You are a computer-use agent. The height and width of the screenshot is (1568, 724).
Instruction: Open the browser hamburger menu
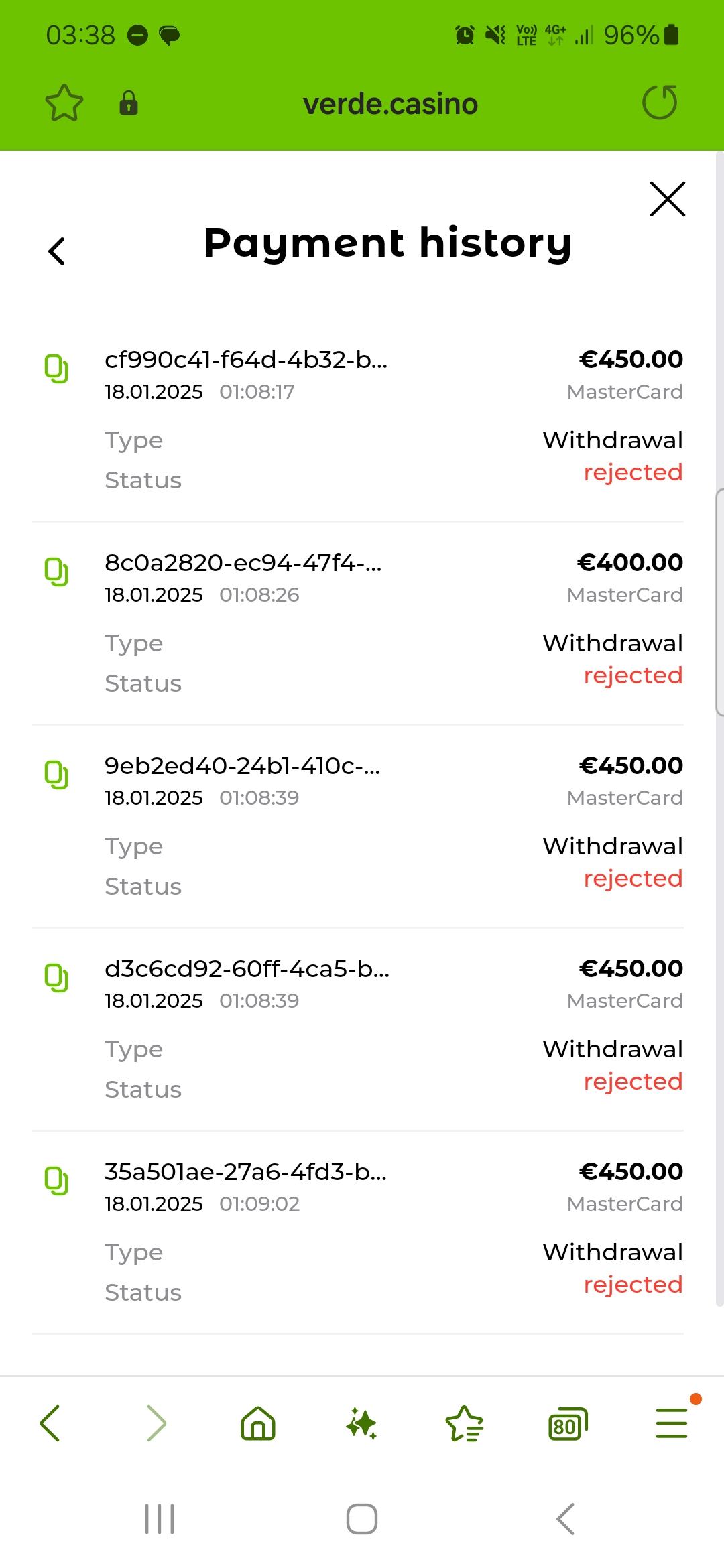671,1423
